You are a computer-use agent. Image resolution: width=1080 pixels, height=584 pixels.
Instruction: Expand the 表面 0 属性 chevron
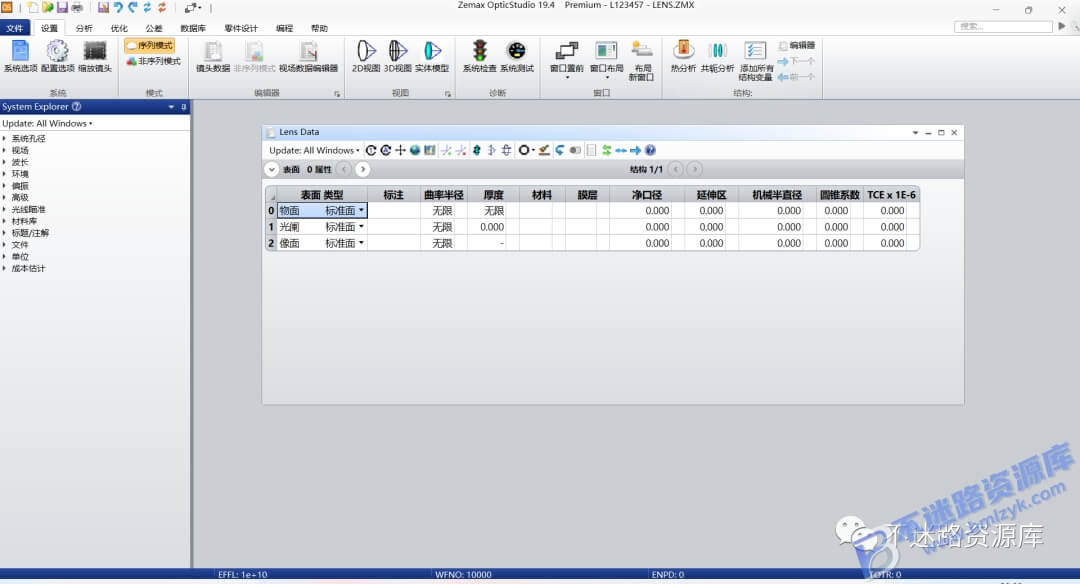(x=272, y=169)
